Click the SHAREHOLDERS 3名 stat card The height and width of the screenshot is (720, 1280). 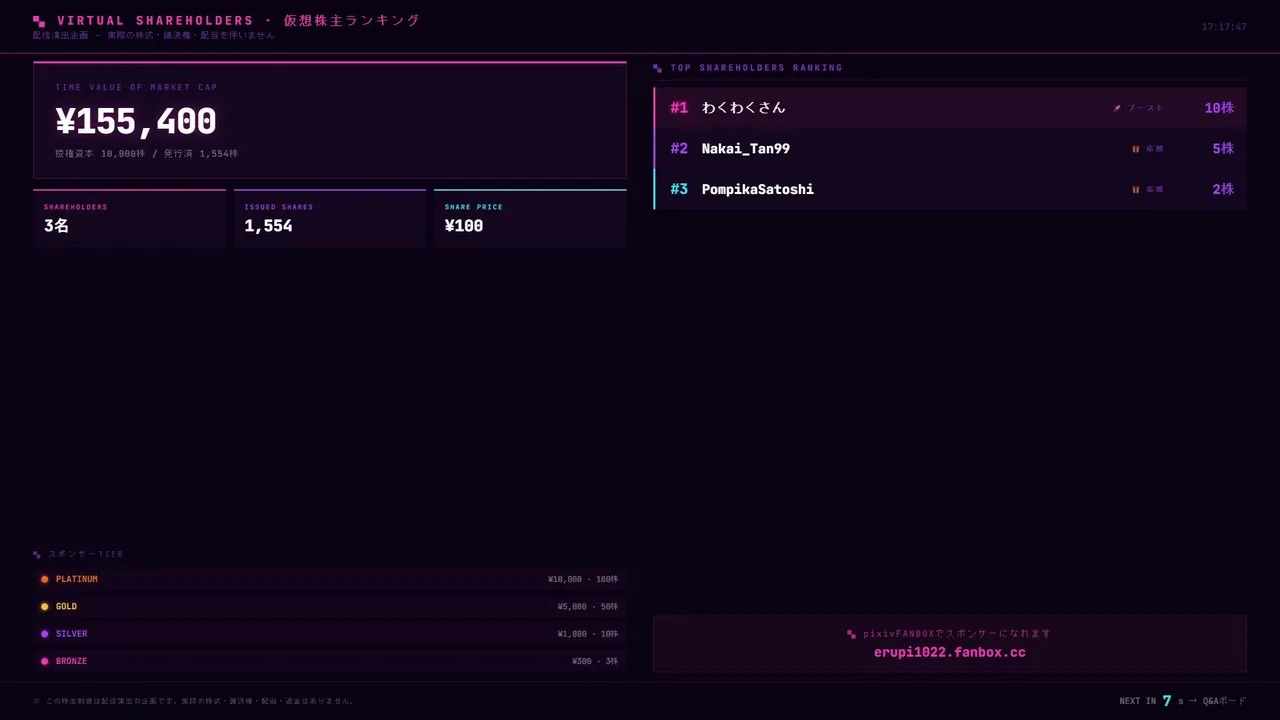tap(130, 218)
